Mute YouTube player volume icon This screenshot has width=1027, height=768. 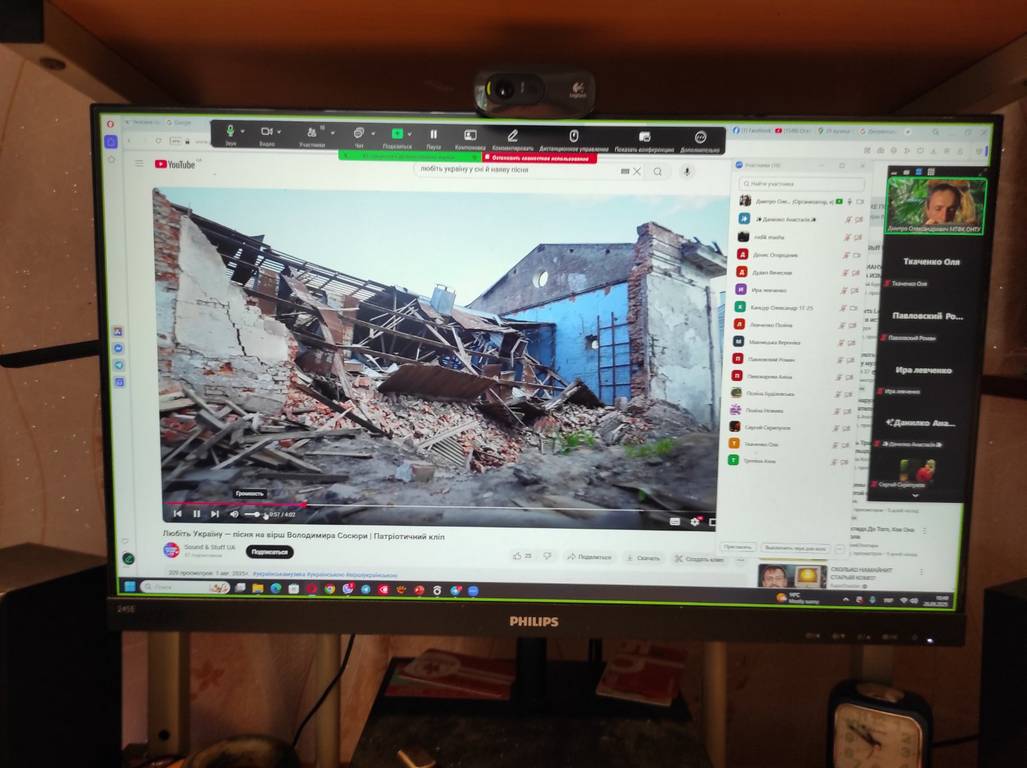click(234, 514)
